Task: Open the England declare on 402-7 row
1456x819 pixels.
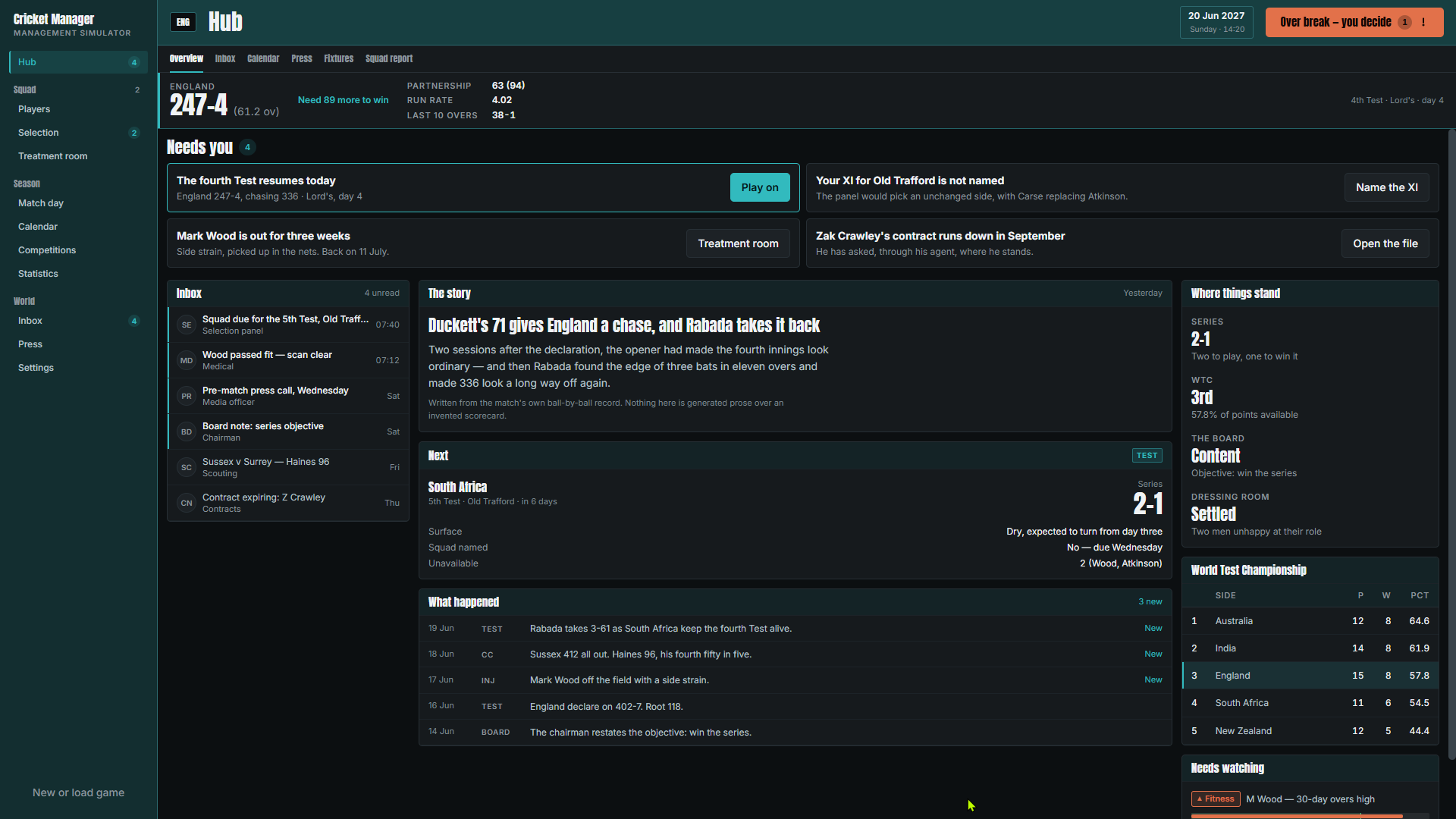Action: (x=795, y=706)
